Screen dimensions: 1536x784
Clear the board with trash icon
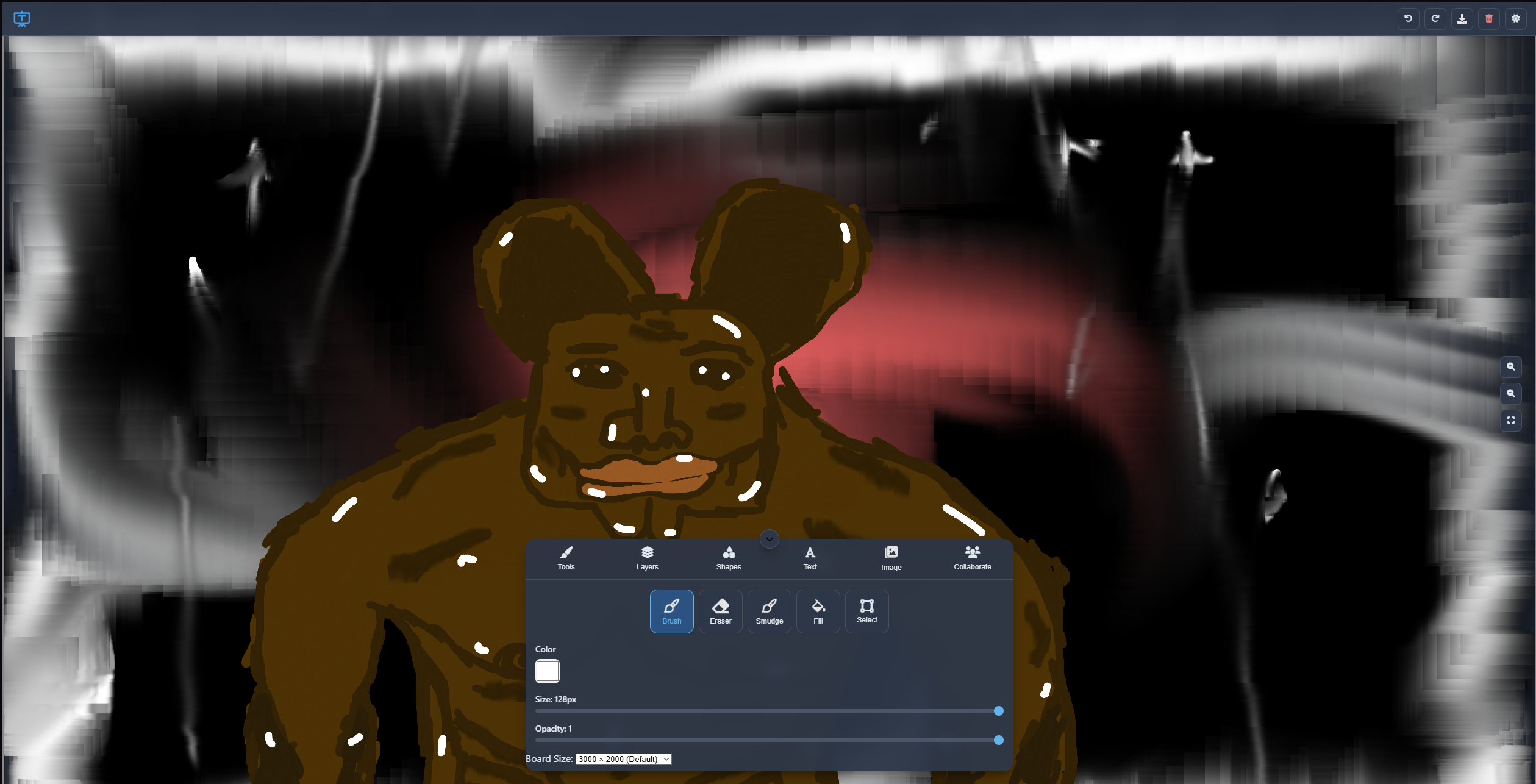[1488, 18]
